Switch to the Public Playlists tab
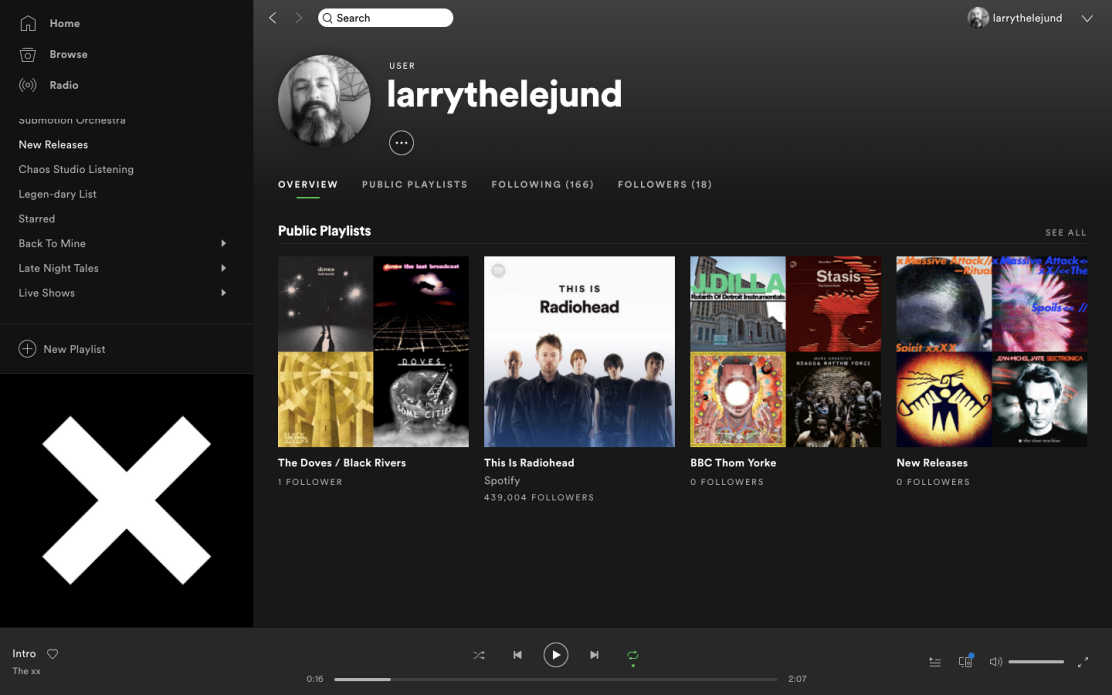 click(415, 184)
